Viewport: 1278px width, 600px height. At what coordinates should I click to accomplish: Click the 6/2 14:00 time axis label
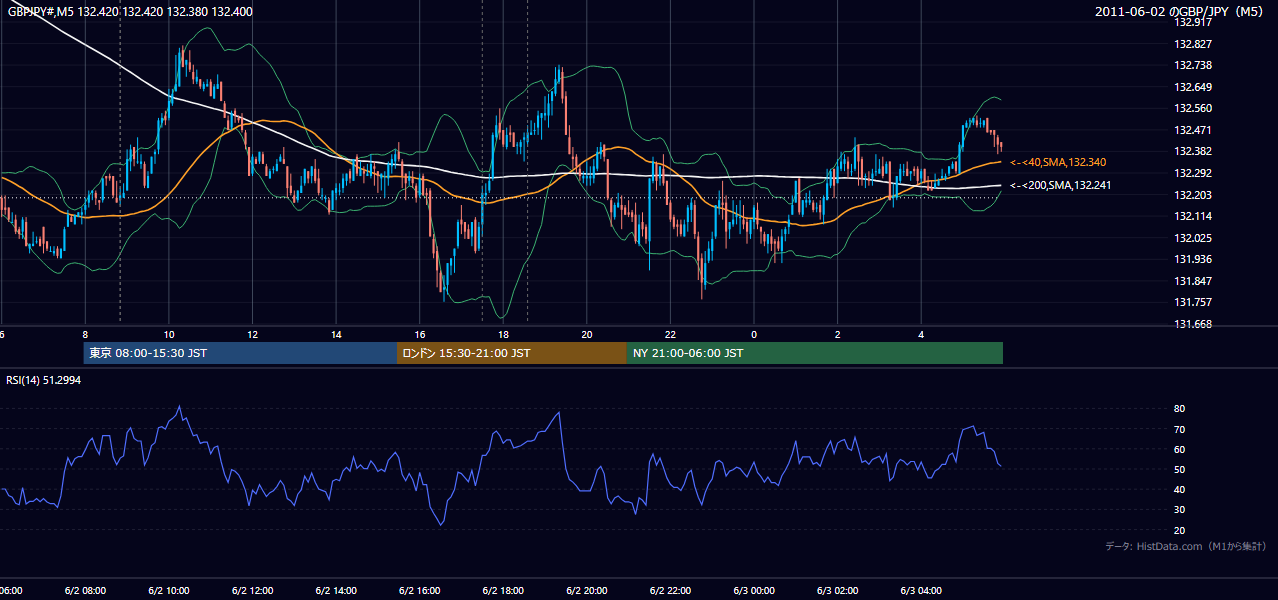(336, 590)
